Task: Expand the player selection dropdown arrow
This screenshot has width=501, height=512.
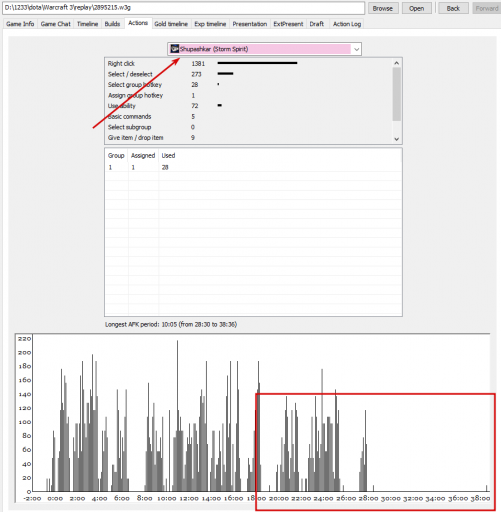Action: 356,49
